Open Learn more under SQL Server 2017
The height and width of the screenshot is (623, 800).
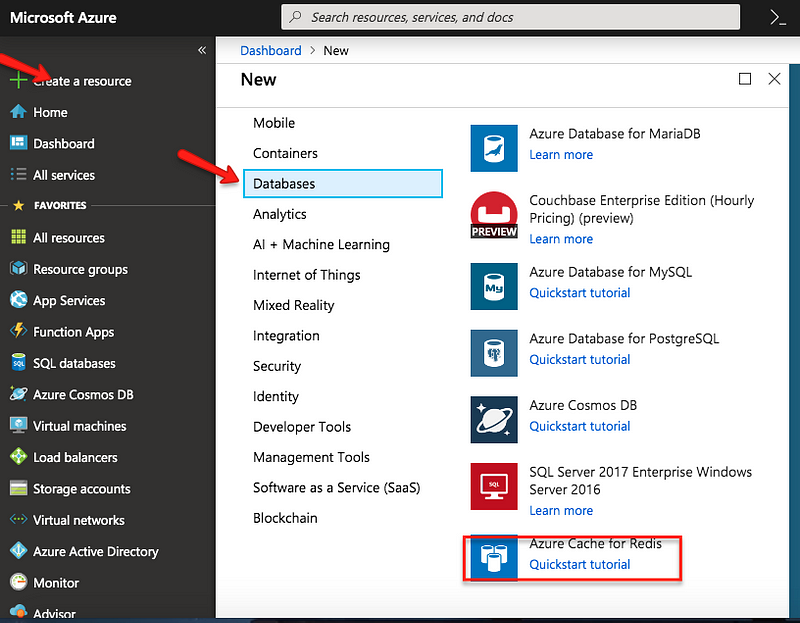[561, 511]
